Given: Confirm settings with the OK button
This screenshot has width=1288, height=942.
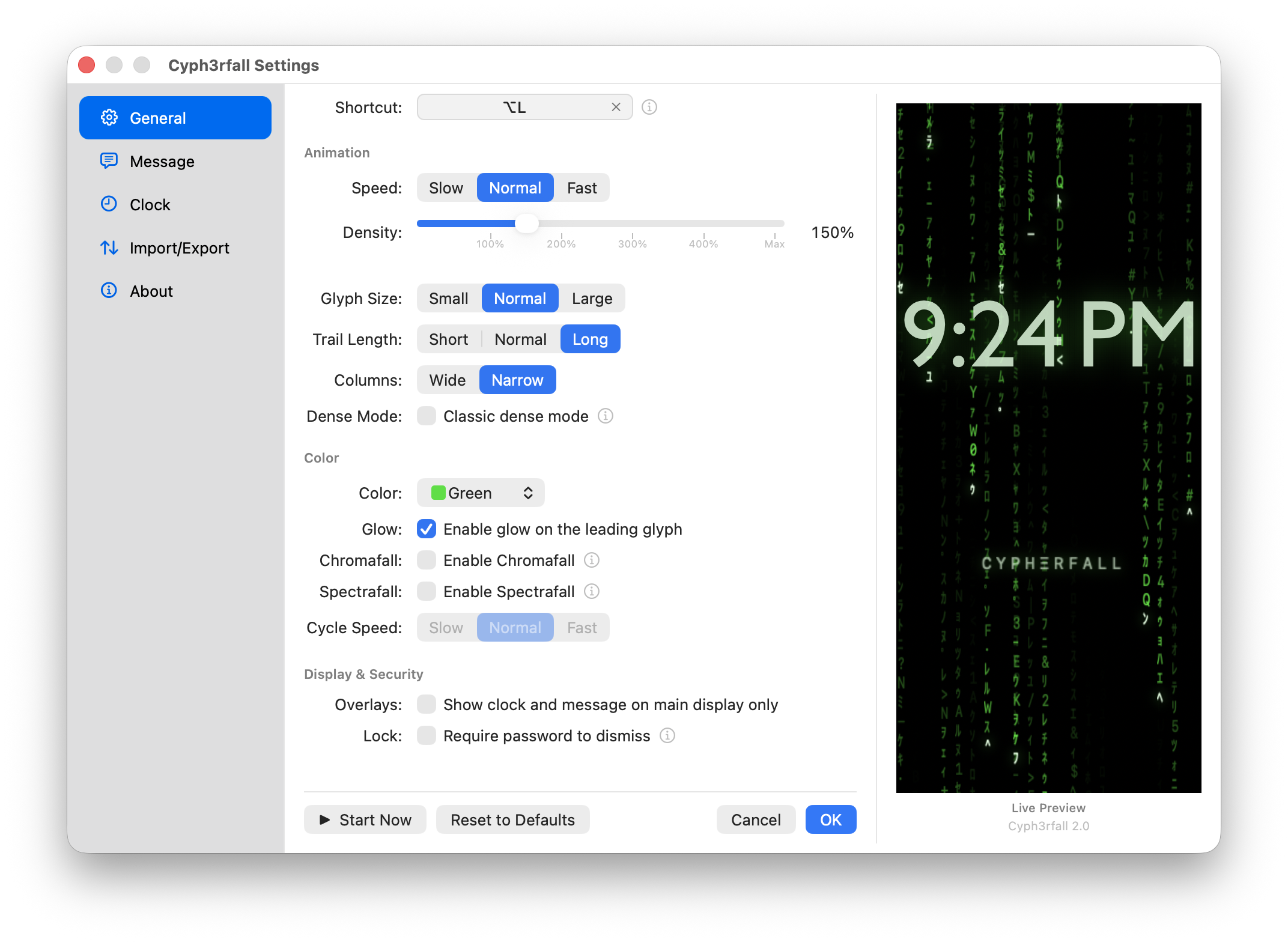Looking at the screenshot, I should coord(831,819).
